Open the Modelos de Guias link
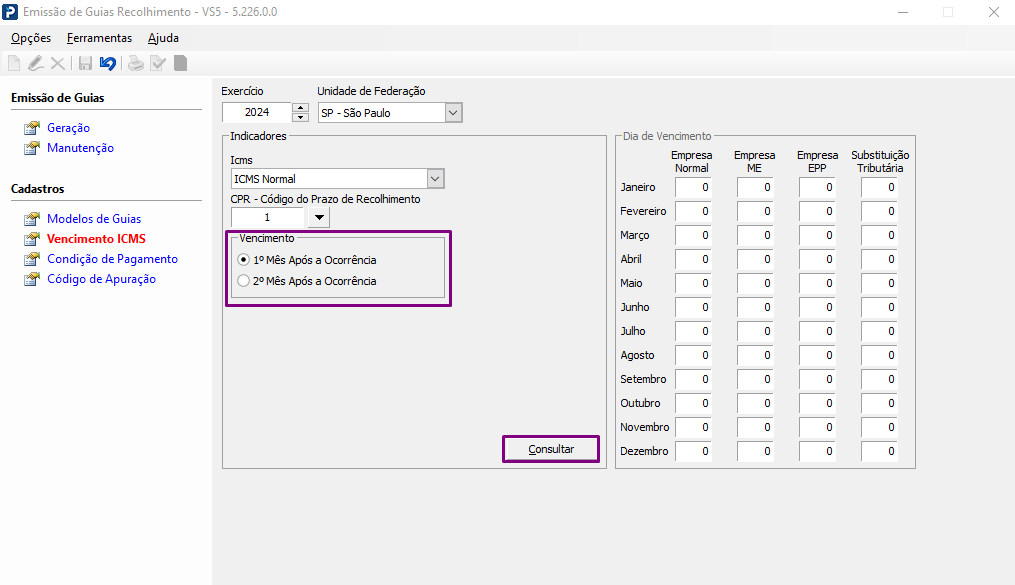Viewport: 1015px width, 585px height. point(94,219)
